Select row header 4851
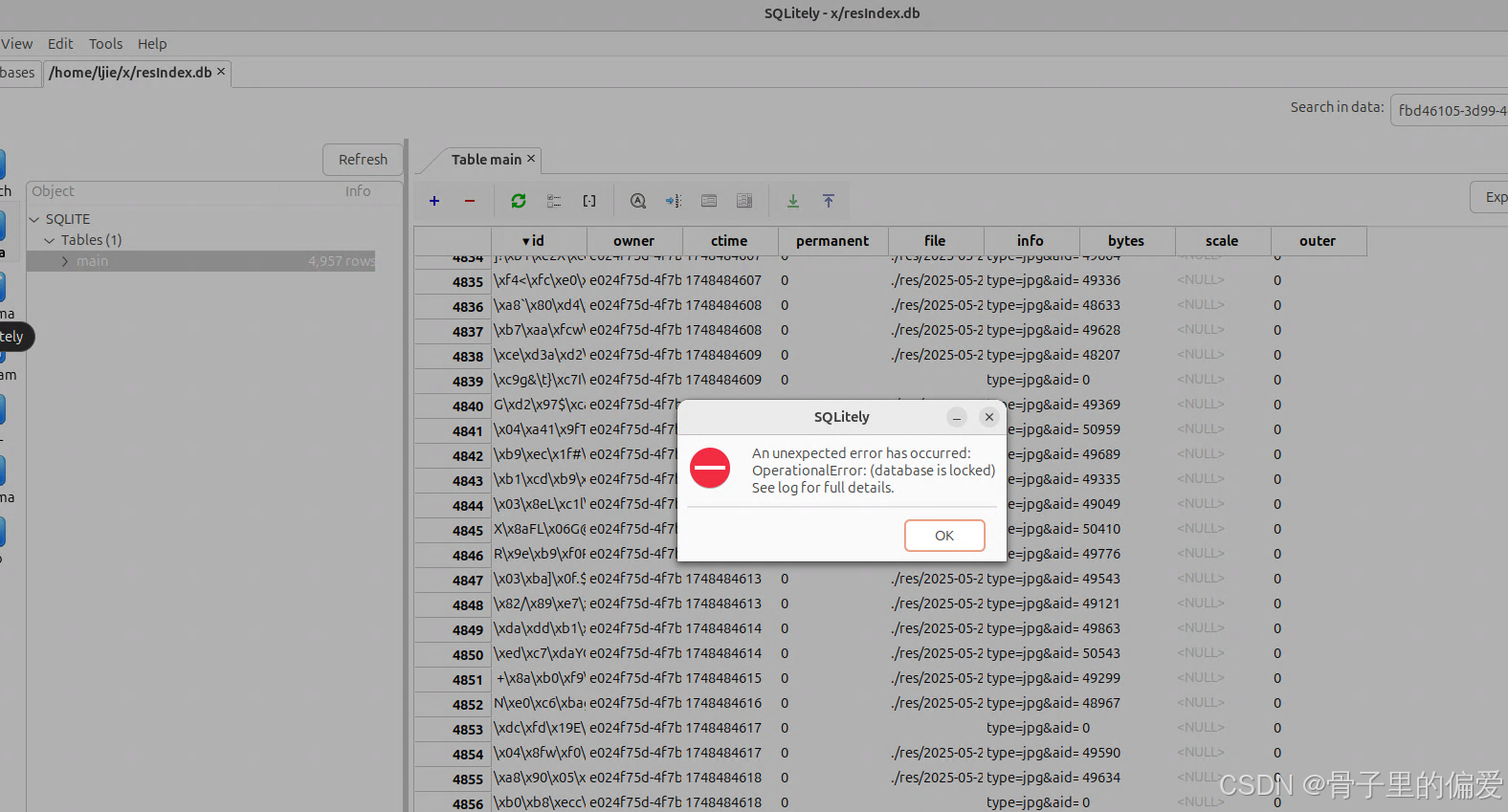Screen dimensions: 1508x812 (x=453, y=679)
